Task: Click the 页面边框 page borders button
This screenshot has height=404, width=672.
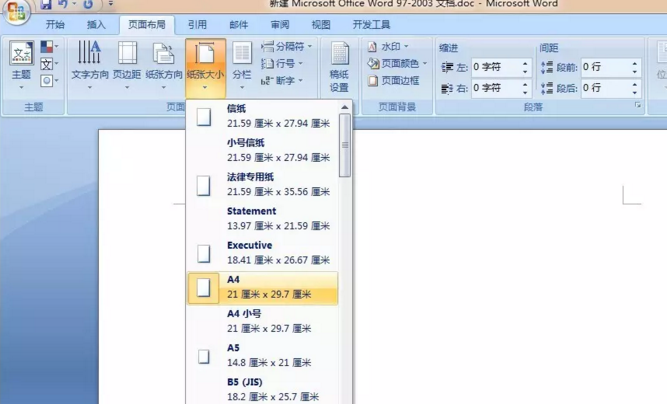Action: pyautogui.click(x=393, y=81)
